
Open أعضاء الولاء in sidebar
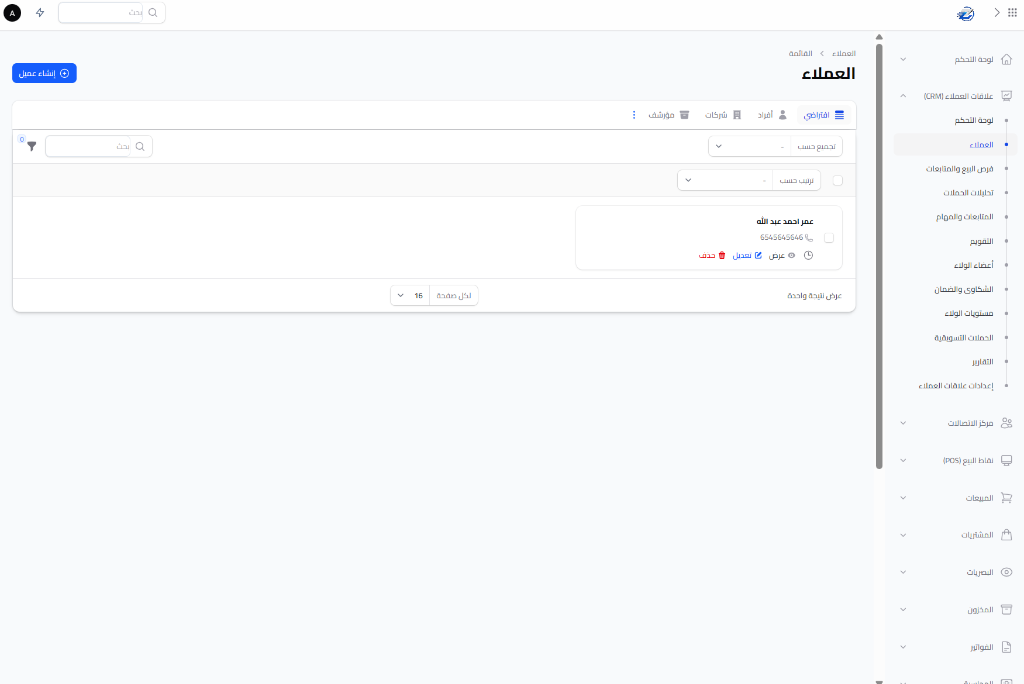[974, 265]
